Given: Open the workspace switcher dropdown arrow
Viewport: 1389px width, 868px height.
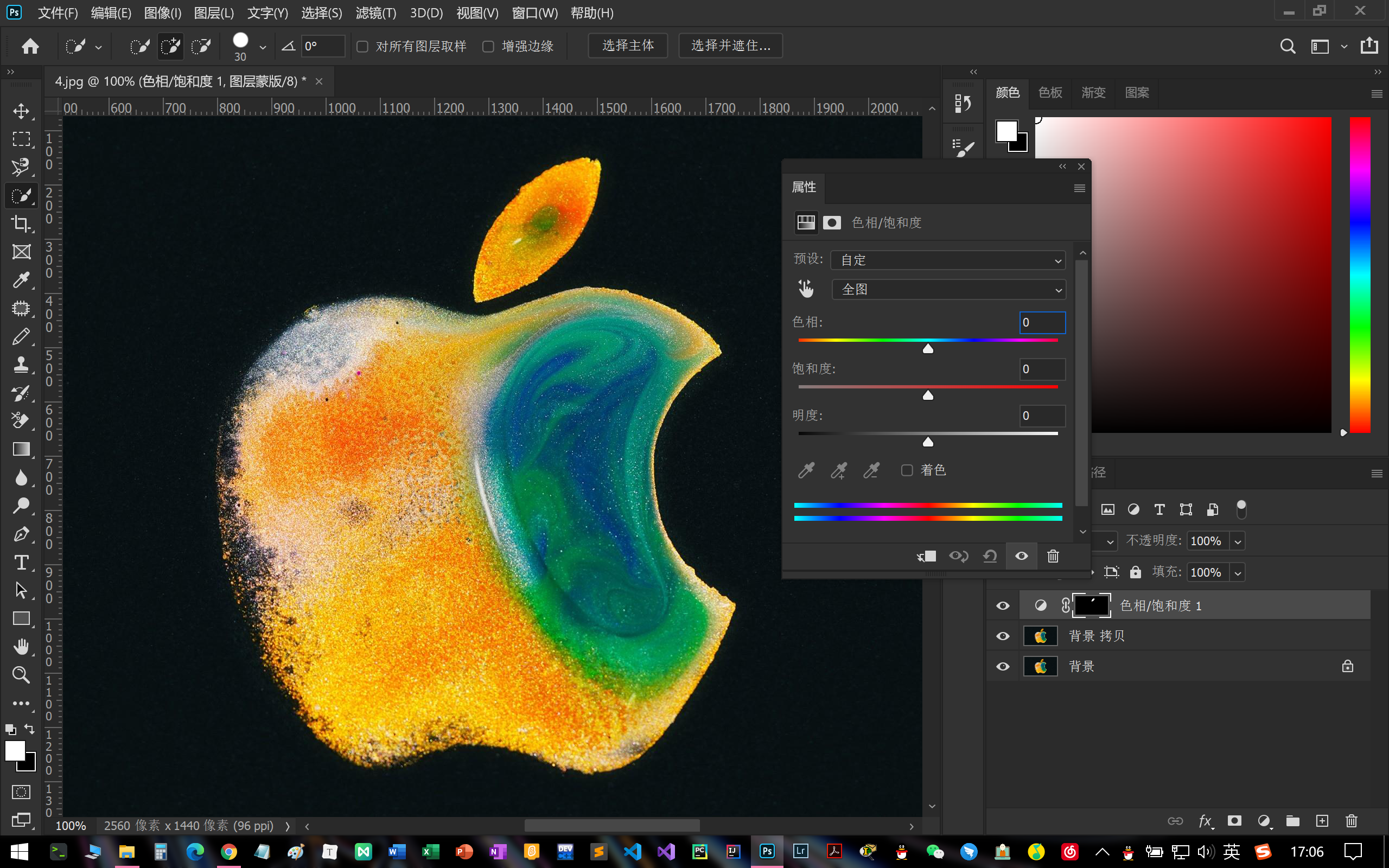Looking at the screenshot, I should [x=1343, y=47].
